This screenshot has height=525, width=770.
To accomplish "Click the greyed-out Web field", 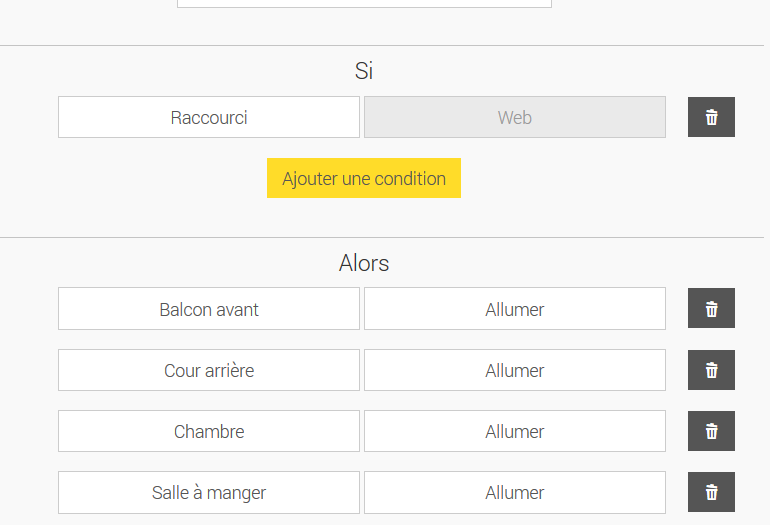I will [x=514, y=117].
